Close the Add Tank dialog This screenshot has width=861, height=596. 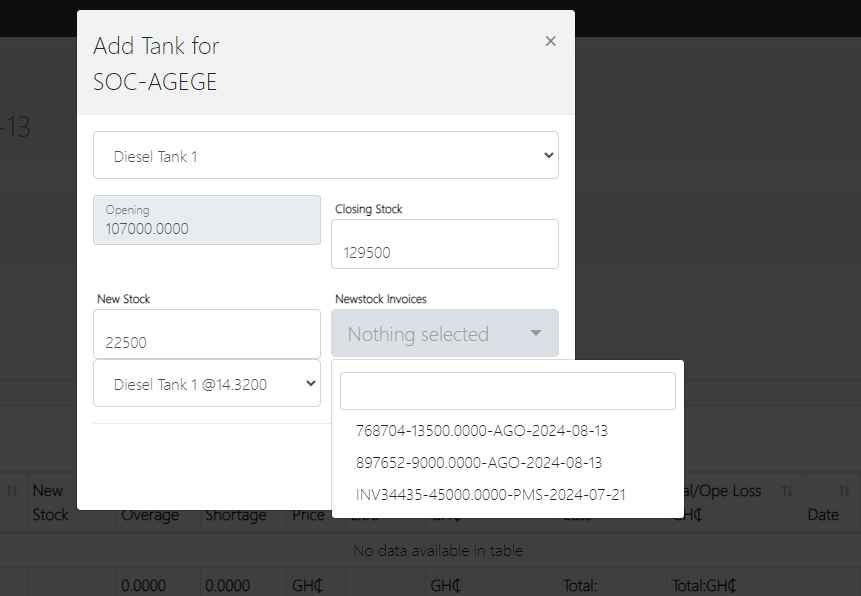click(550, 41)
